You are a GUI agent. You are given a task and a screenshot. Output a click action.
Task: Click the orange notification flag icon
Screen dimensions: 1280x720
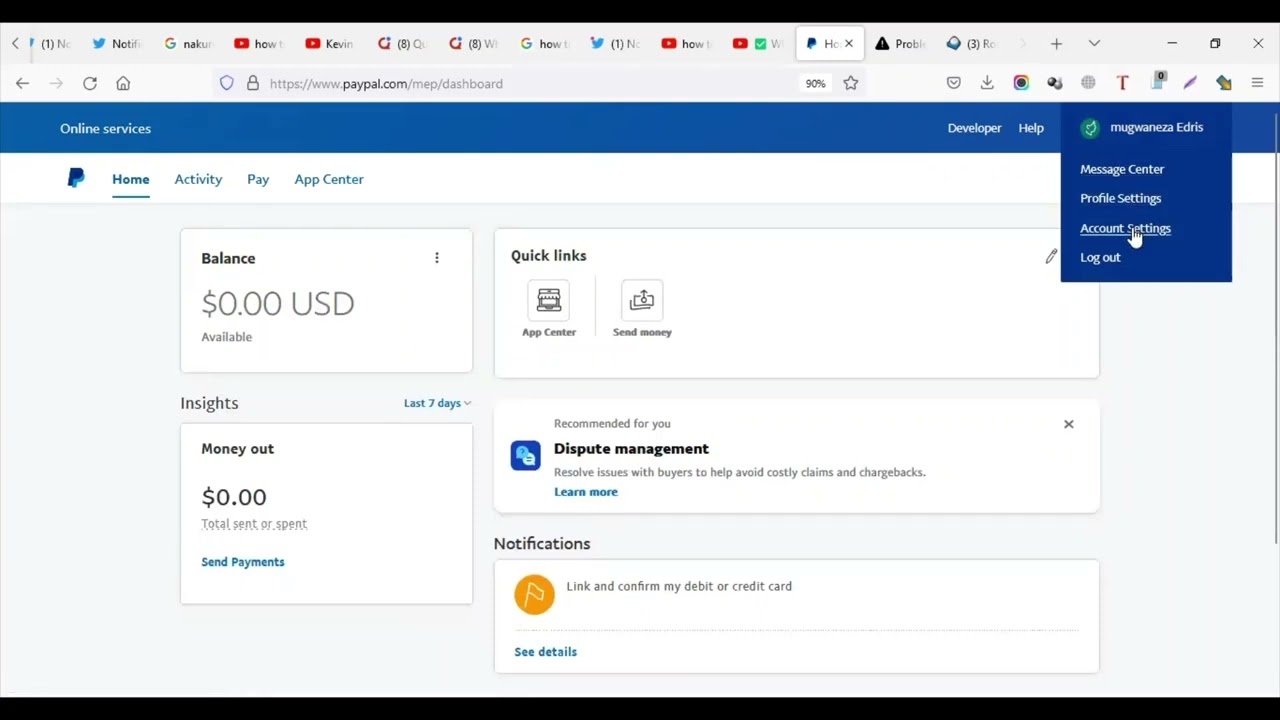pos(534,594)
